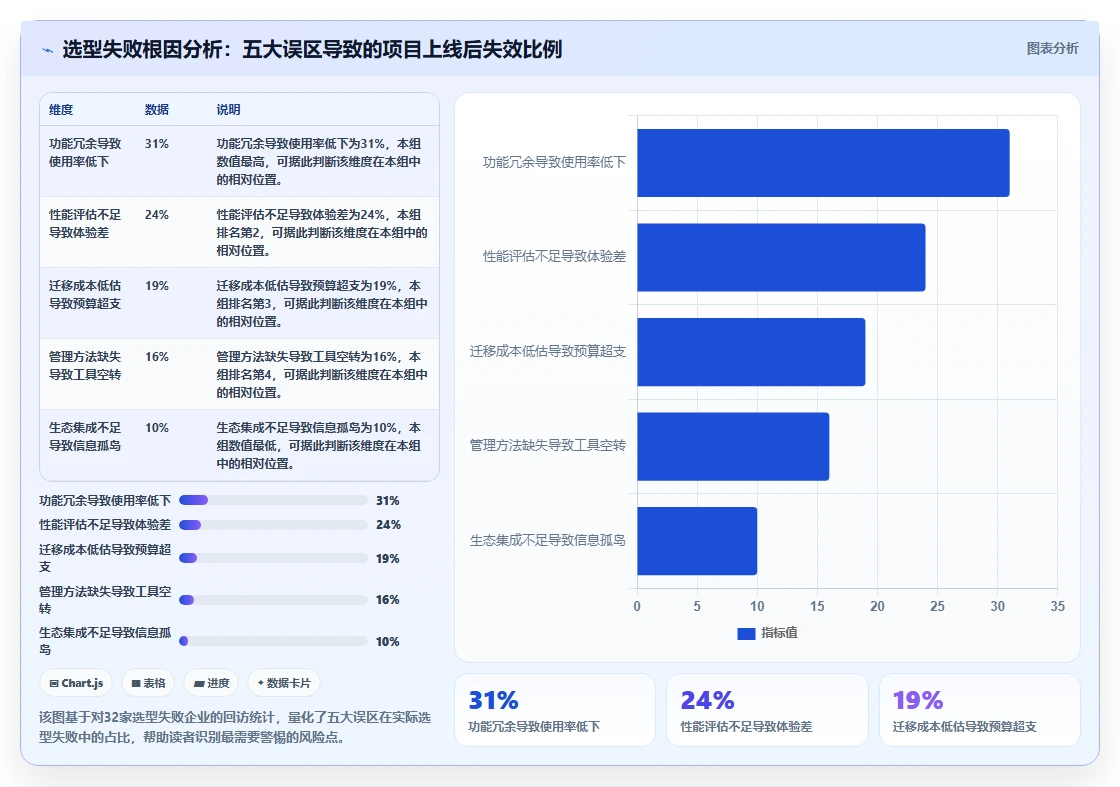Click the description mentioning 本组数值最低
Viewport: 1120px width, 787px height.
coord(319,446)
